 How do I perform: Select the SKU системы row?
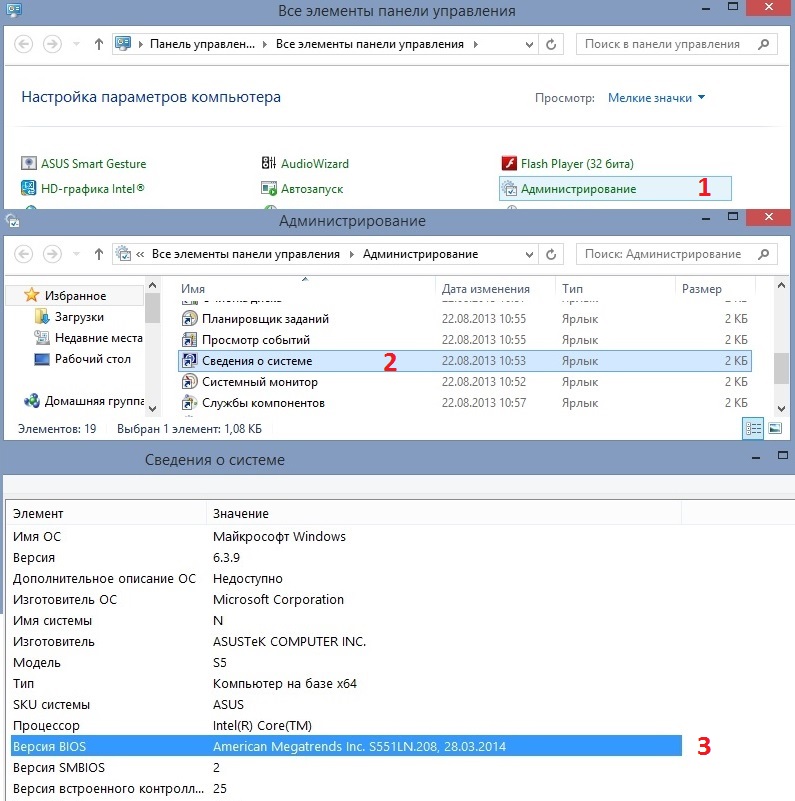(346, 704)
